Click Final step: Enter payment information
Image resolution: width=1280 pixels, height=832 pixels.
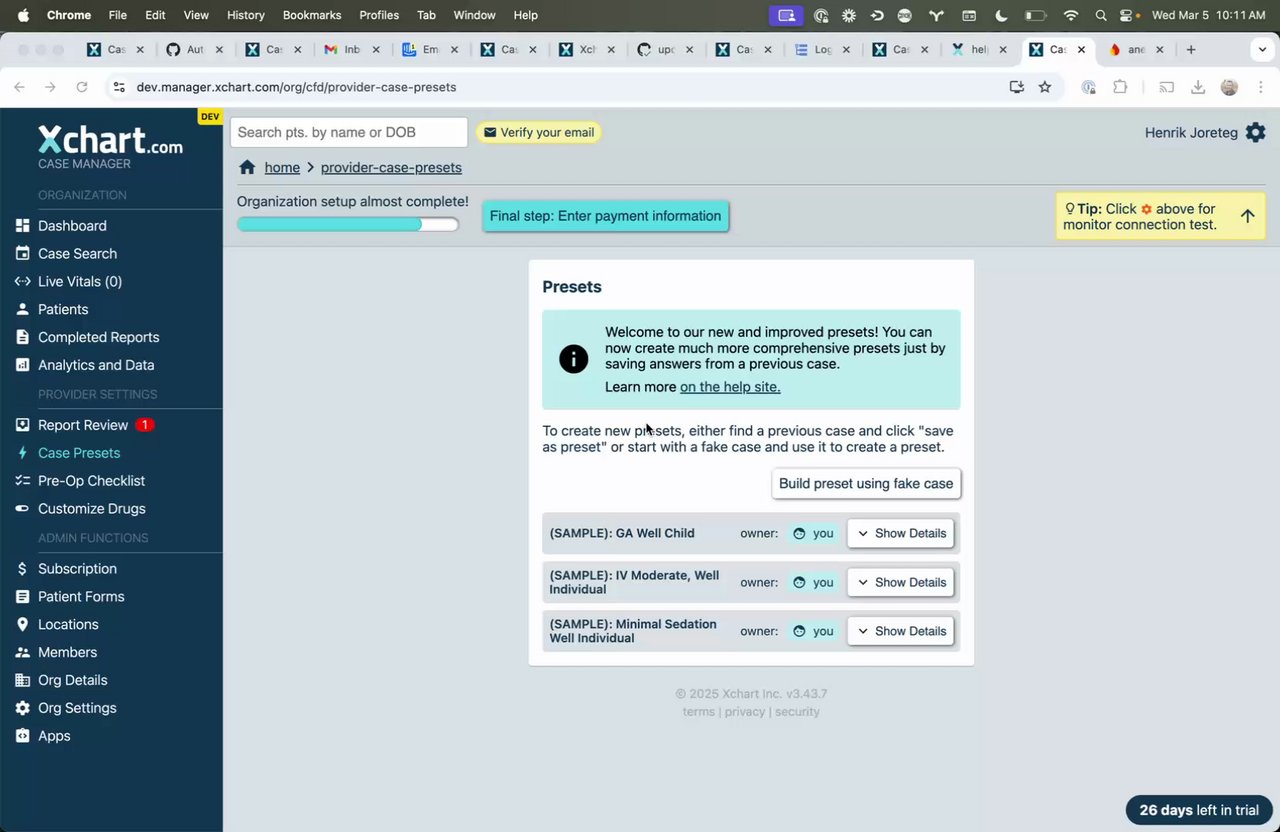[605, 216]
